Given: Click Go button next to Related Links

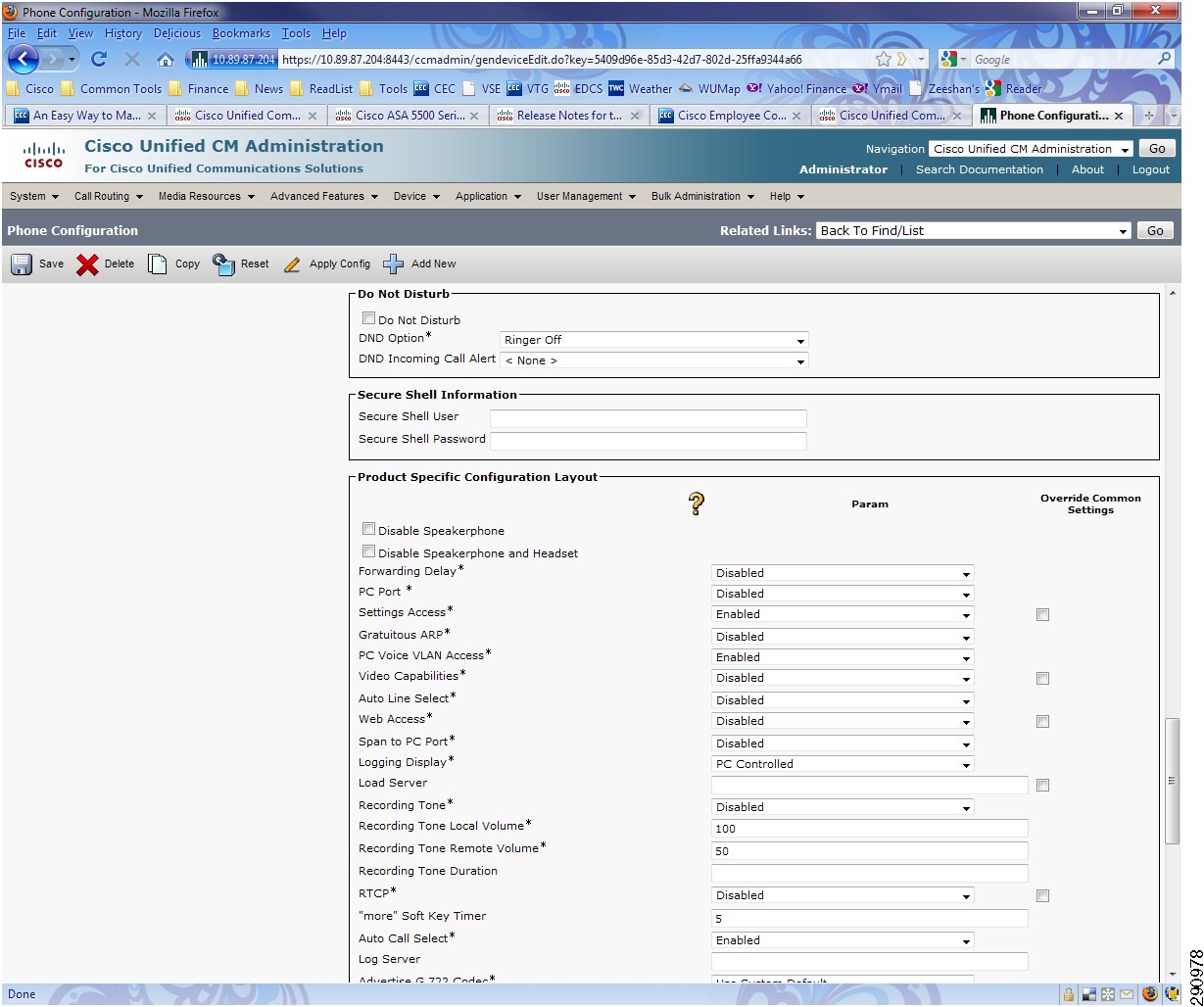Looking at the screenshot, I should [x=1155, y=231].
